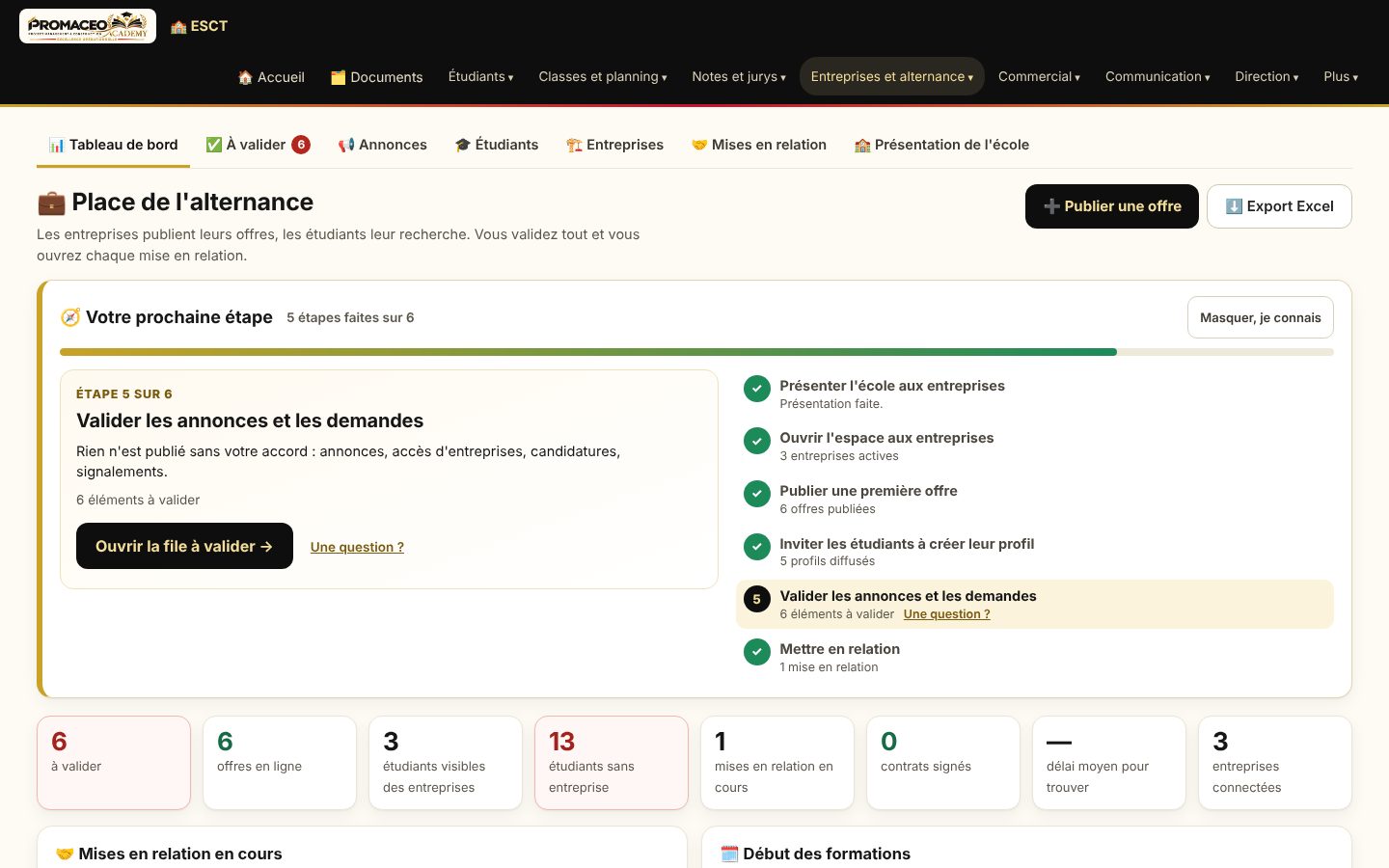Open délai moyen pour trouver card
The image size is (1389, 868).
[x=1109, y=763]
